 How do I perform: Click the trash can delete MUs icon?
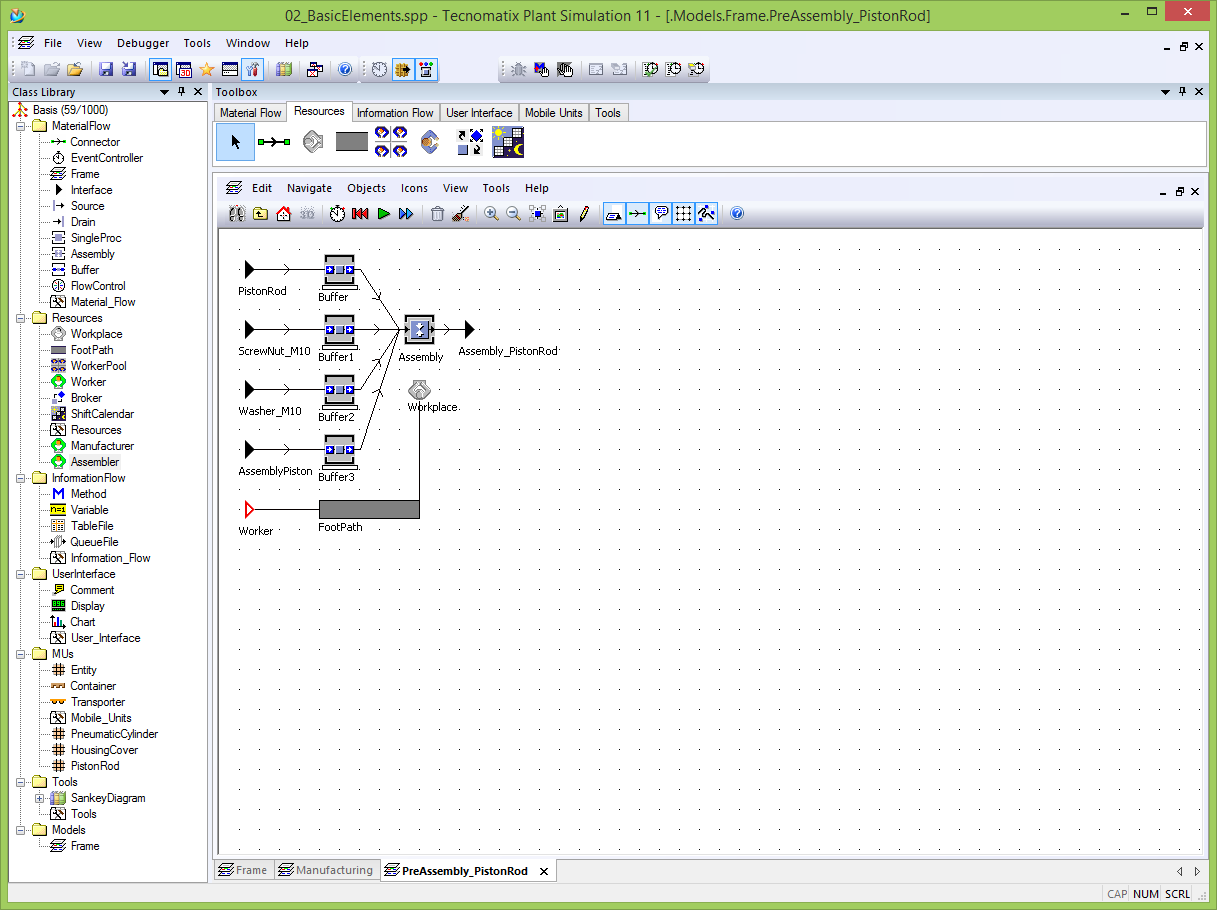437,214
